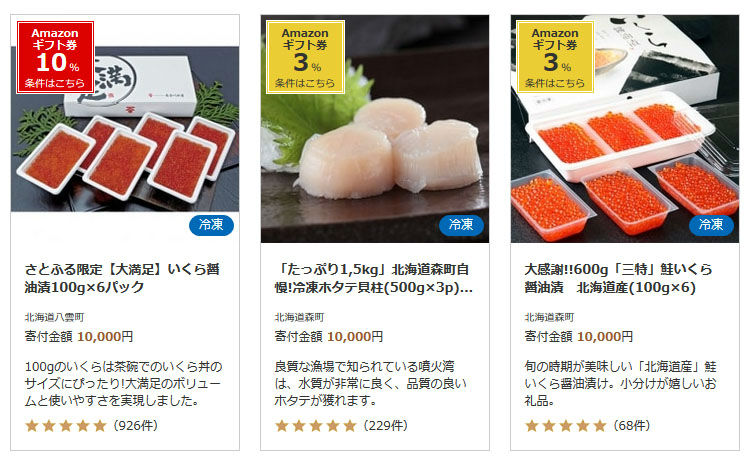Open title 大感謝!!600g「三特」鮭いくら
This screenshot has width=747, height=457.
(618, 278)
